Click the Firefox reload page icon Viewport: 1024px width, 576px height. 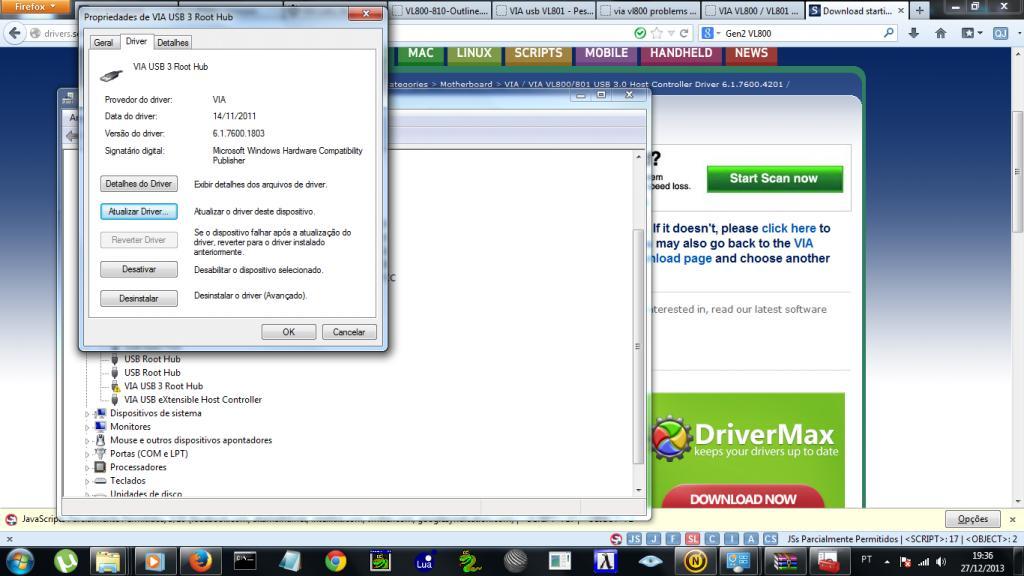tap(684, 33)
